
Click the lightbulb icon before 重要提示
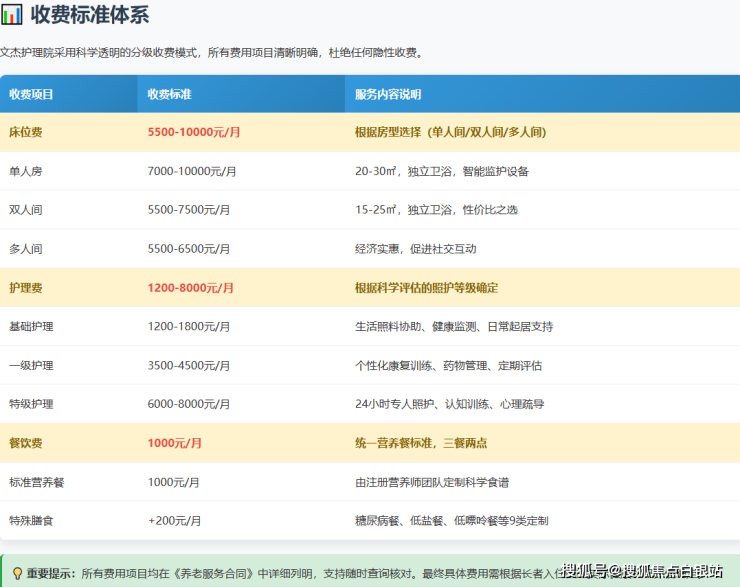pos(17,573)
